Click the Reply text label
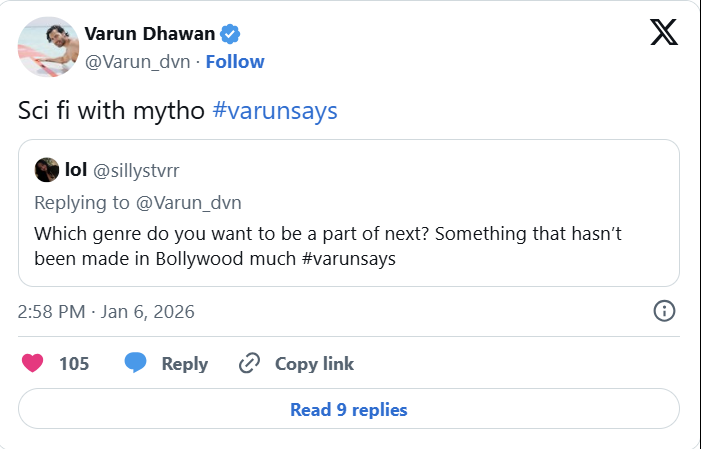Image resolution: width=703 pixels, height=449 pixels. tap(184, 364)
